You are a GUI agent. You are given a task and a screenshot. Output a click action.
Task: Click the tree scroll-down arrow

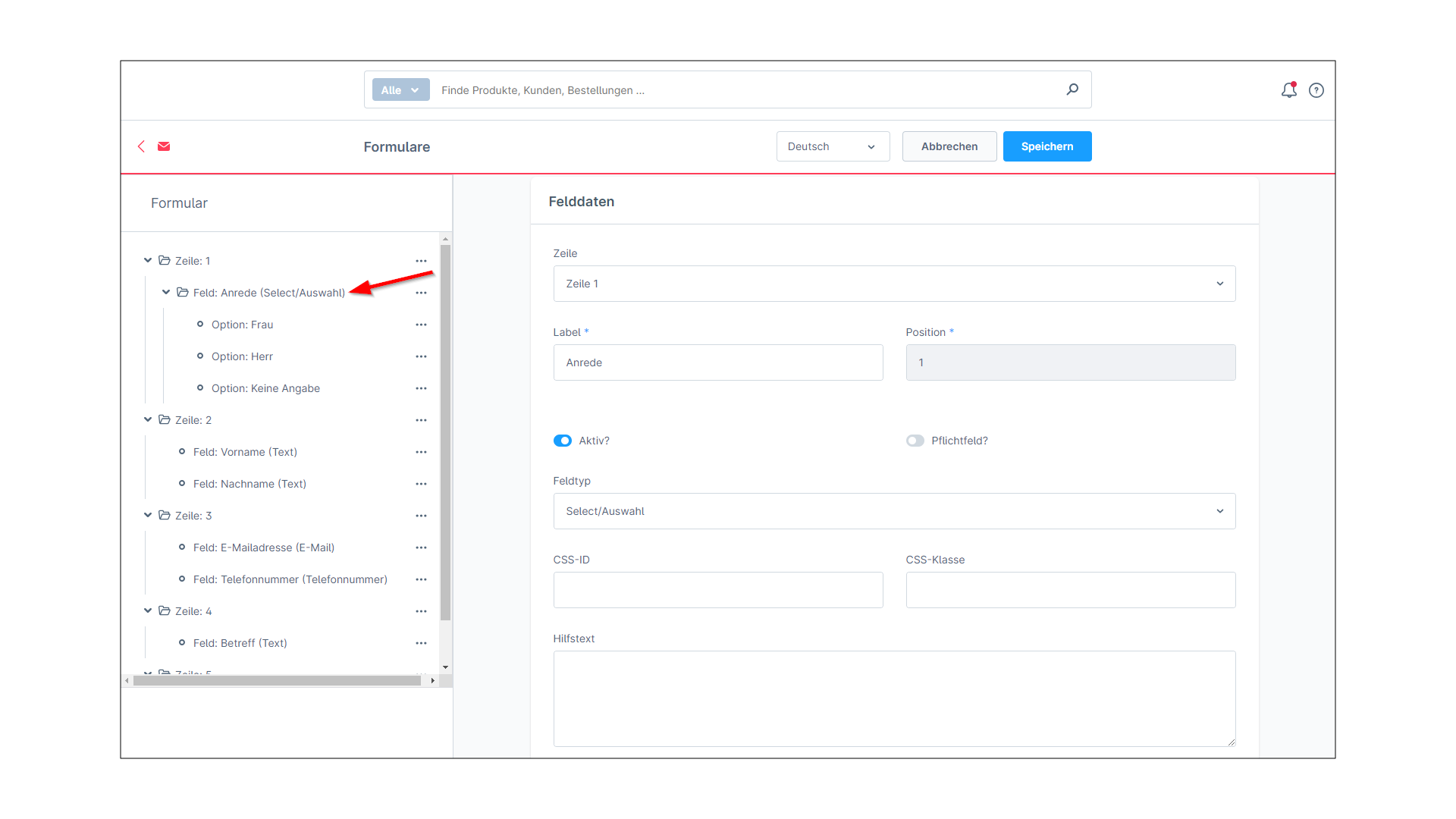point(445,667)
